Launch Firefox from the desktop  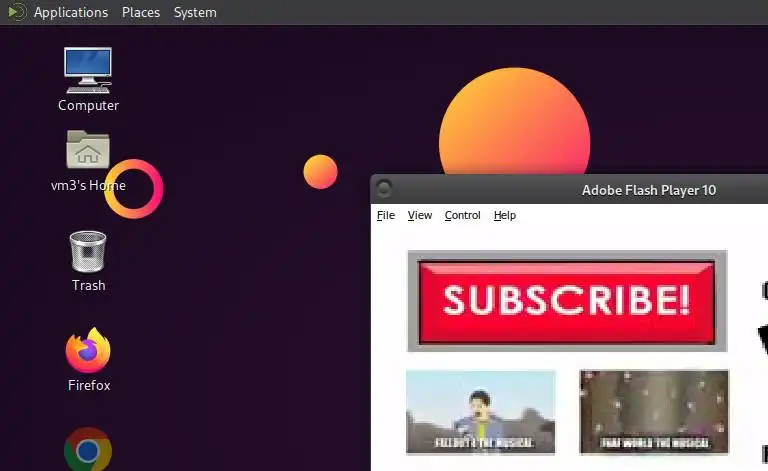point(88,351)
